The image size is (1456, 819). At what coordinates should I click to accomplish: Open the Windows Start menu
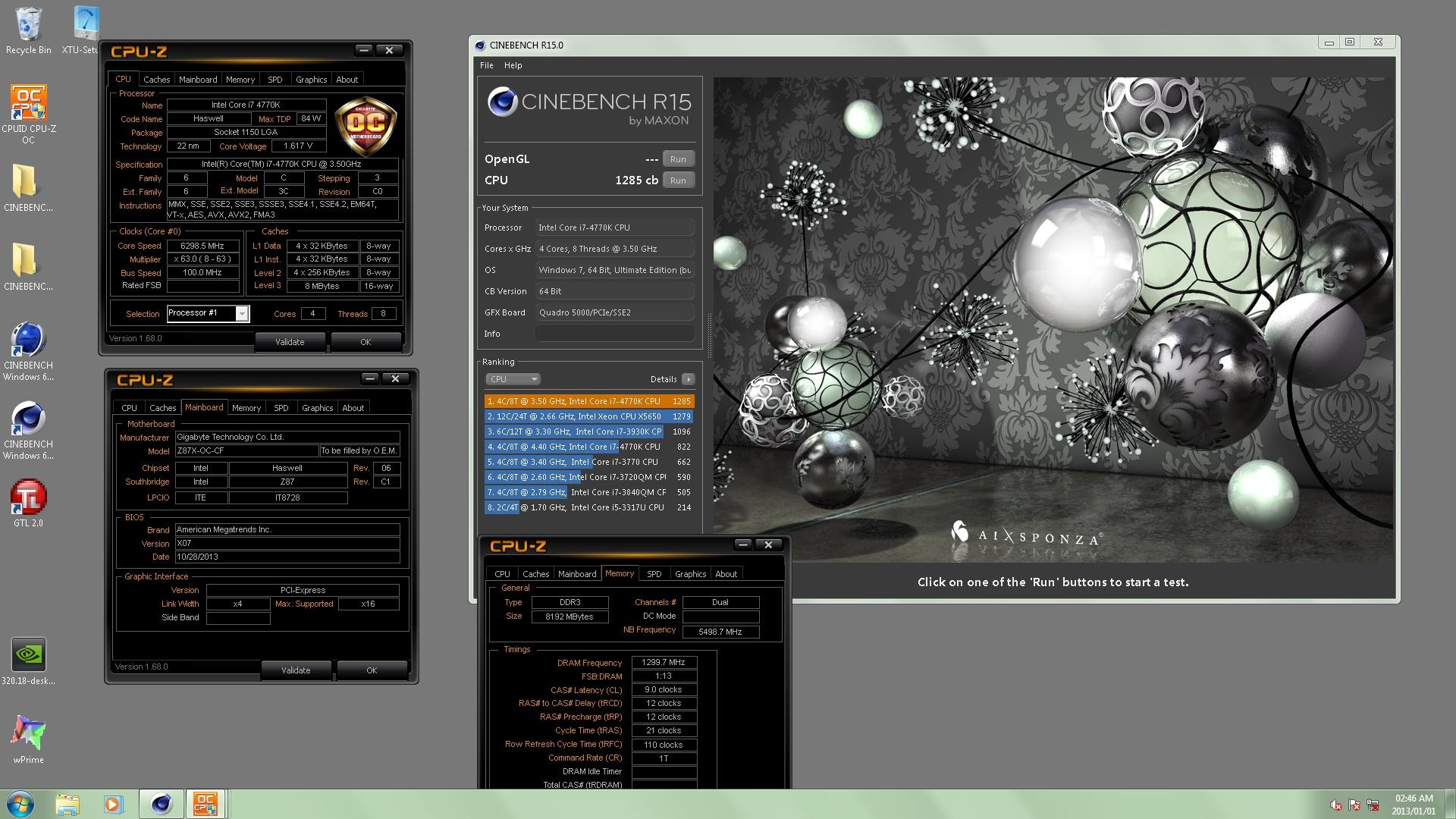click(x=20, y=804)
